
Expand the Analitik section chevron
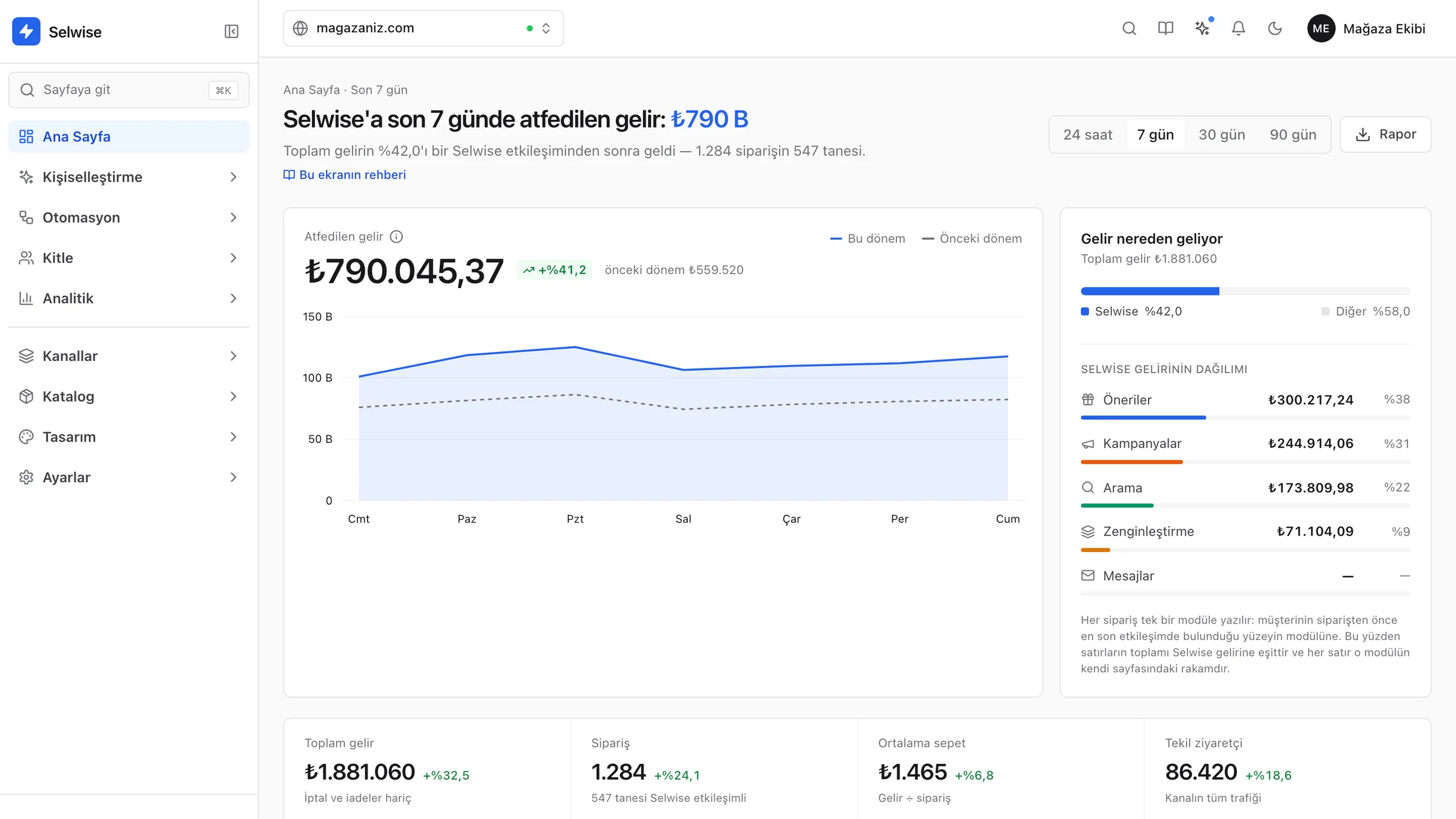(234, 298)
